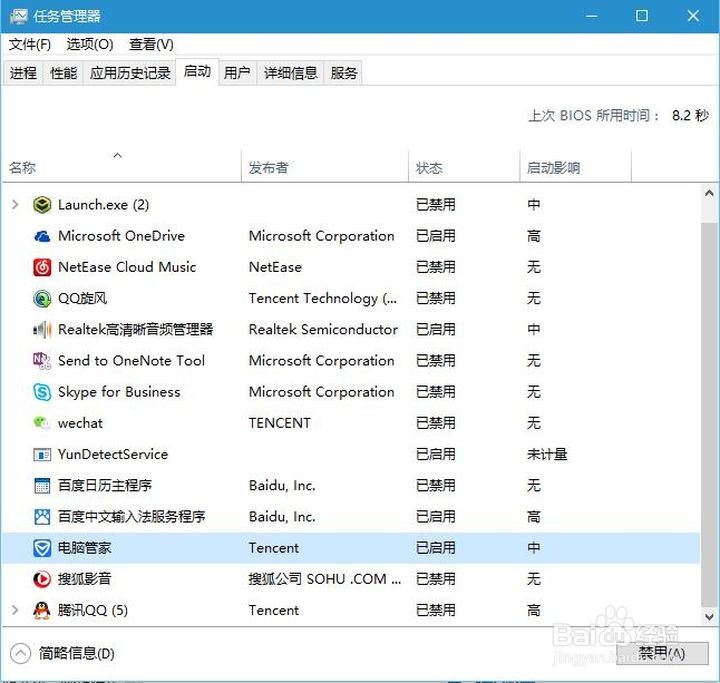Click the 百度日历主程序 calendar icon
The image size is (720, 683).
(x=42, y=485)
